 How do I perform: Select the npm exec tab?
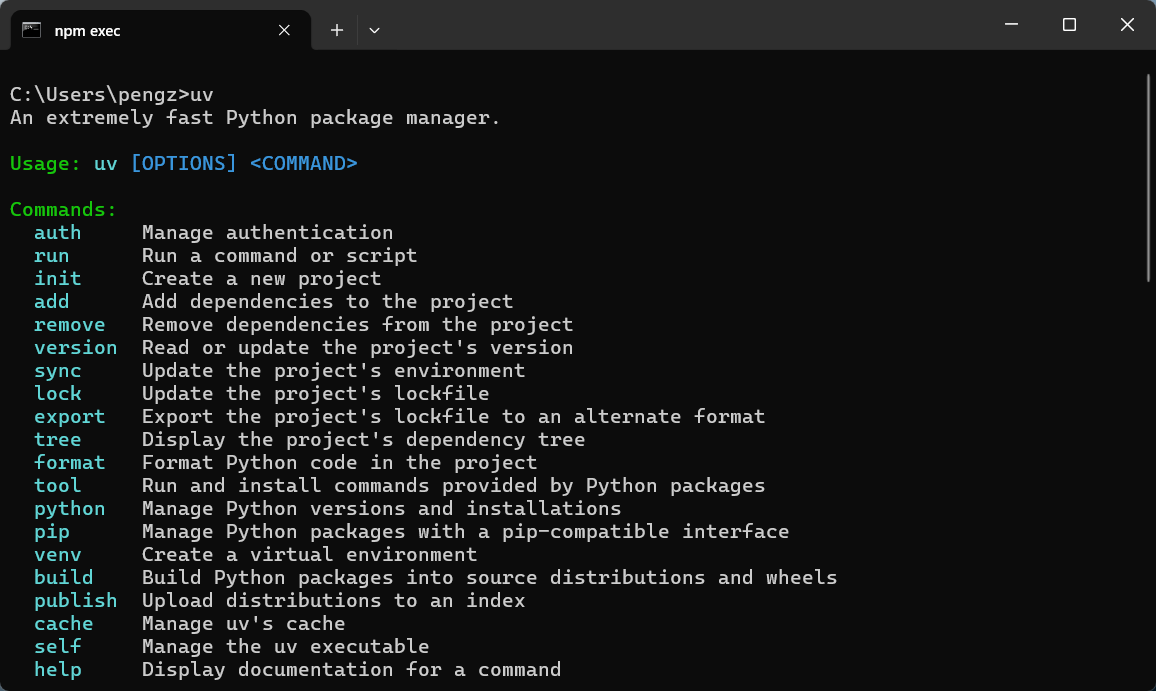(x=150, y=30)
